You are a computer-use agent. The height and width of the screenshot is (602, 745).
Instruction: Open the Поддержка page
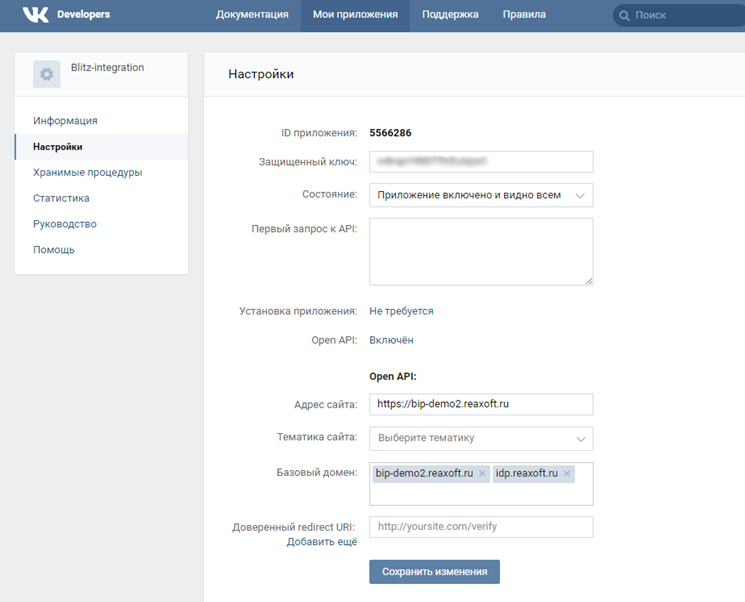(x=450, y=15)
